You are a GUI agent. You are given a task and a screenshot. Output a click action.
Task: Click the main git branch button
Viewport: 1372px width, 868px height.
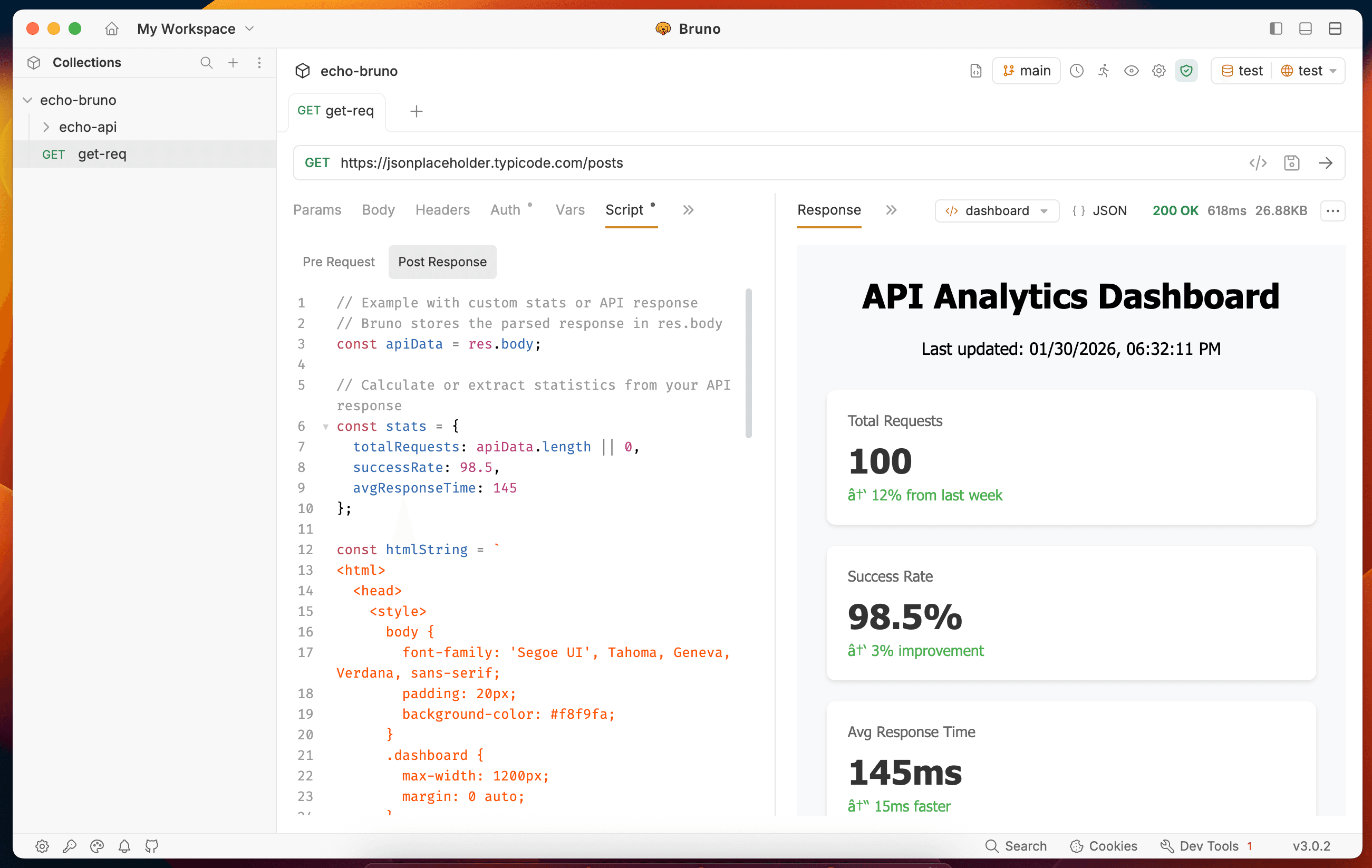(1026, 71)
